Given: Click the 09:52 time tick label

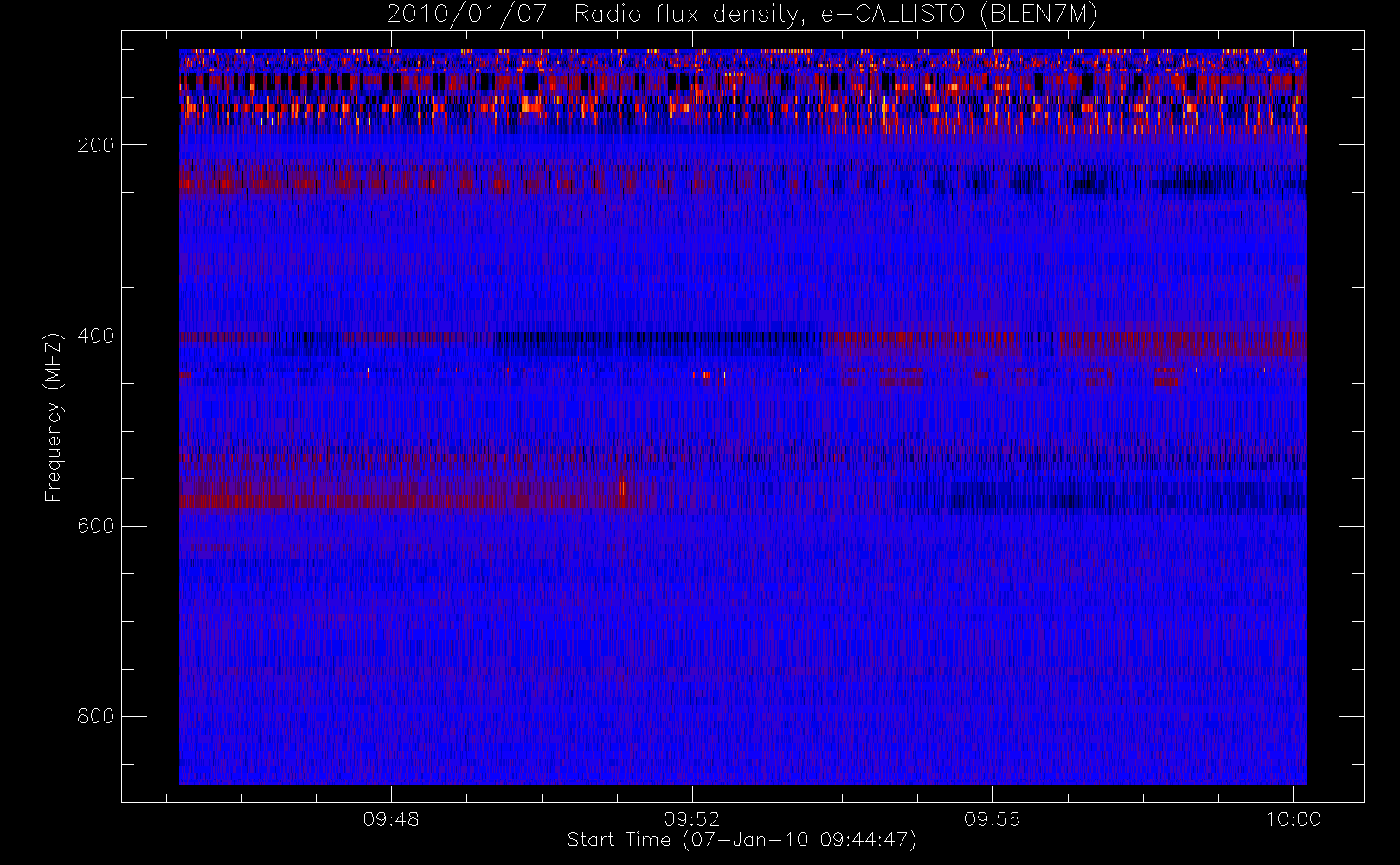Looking at the screenshot, I should coord(691,819).
